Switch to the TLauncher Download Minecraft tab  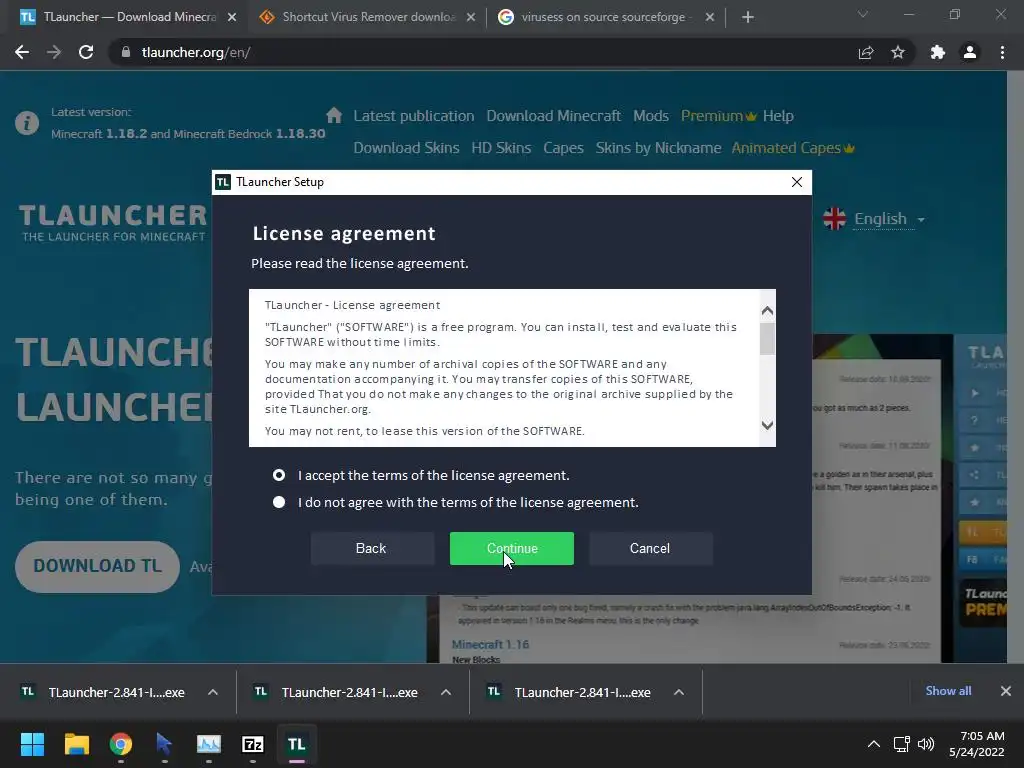pos(129,17)
